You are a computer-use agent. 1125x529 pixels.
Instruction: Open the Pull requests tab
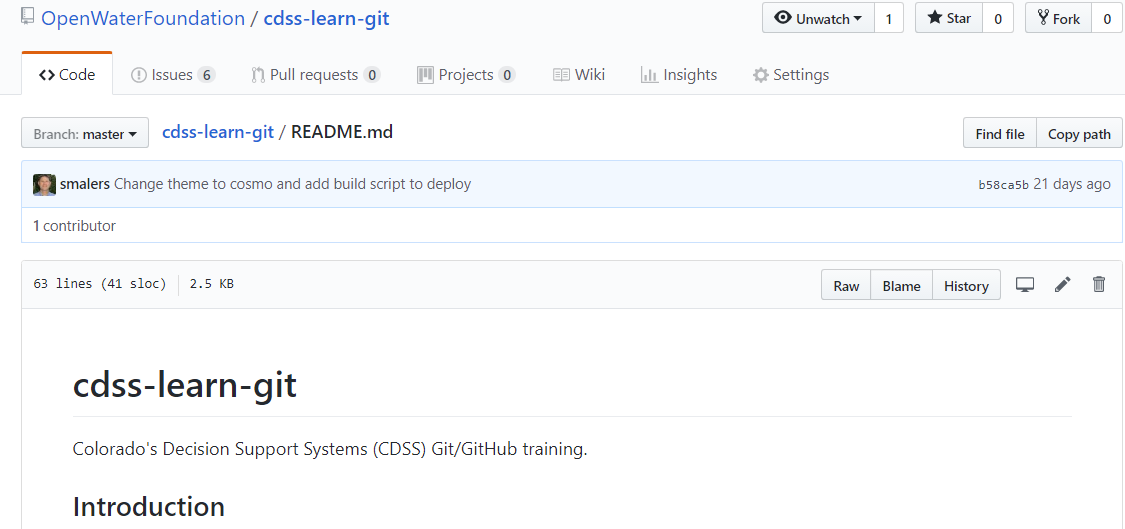[316, 75]
